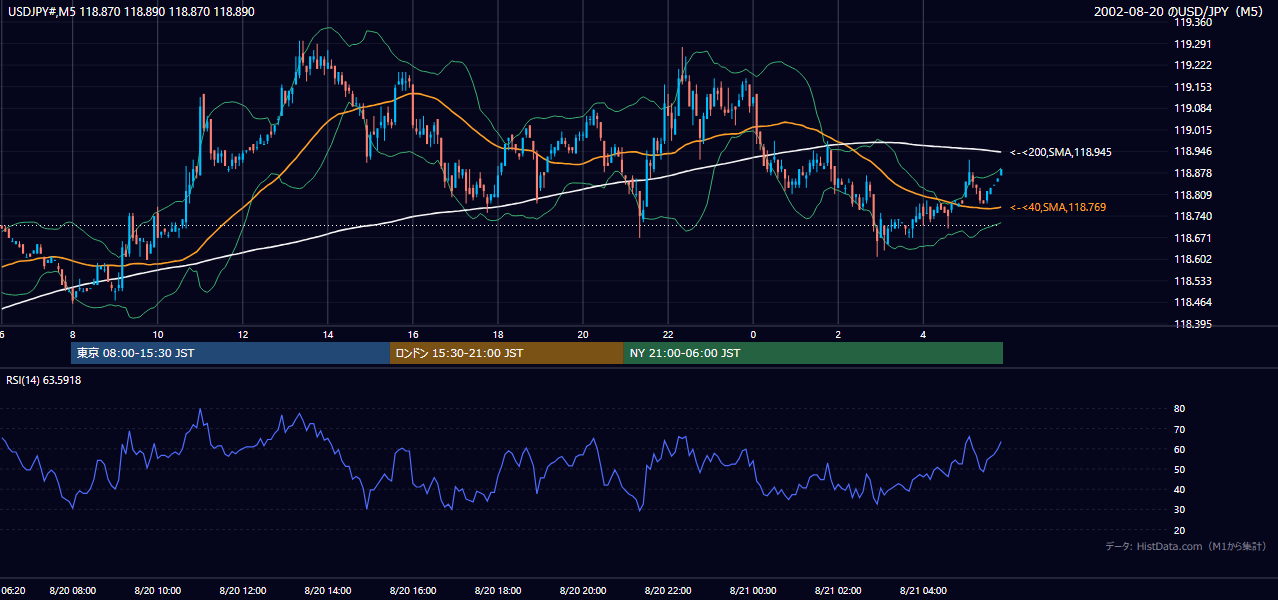Viewport: 1278px width, 600px height.
Task: Click RSI scale value 40
Action: (1179, 490)
